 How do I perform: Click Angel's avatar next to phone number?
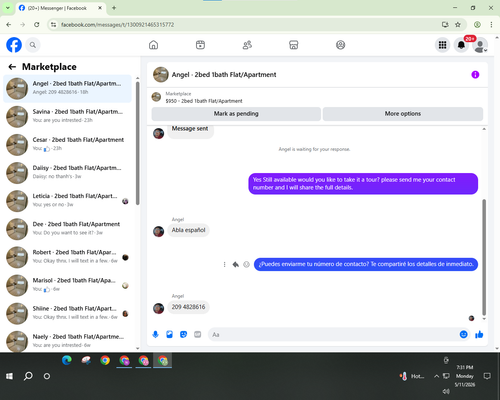click(158, 308)
